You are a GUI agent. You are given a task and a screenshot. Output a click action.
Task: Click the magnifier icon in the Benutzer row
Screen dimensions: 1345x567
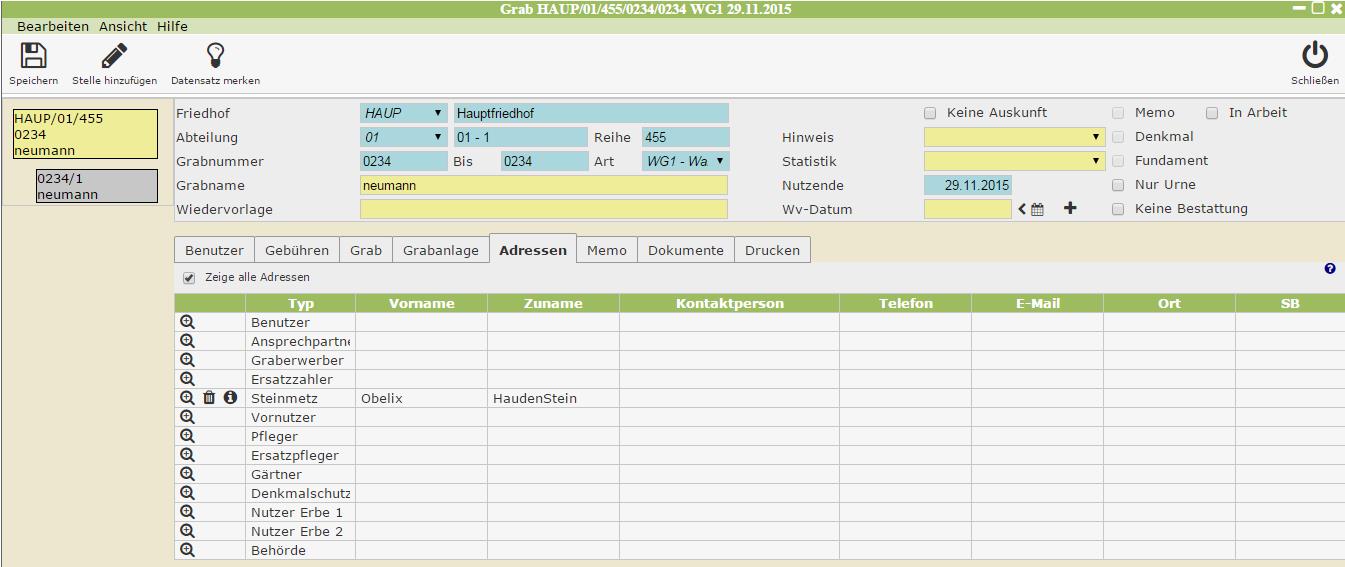pos(187,322)
